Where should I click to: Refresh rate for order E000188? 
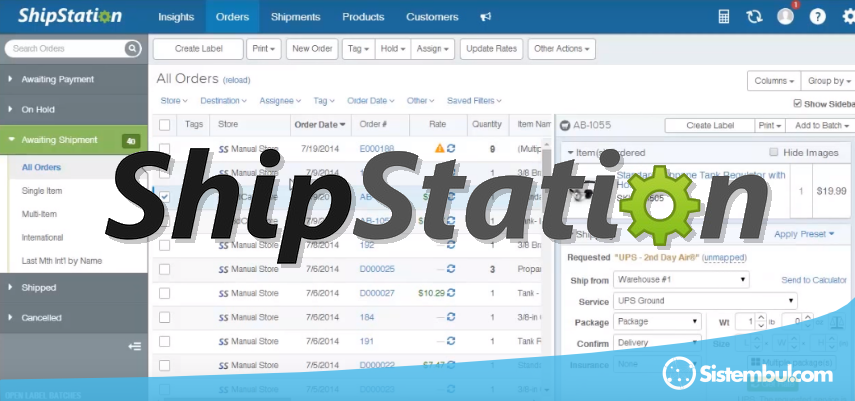[451, 148]
